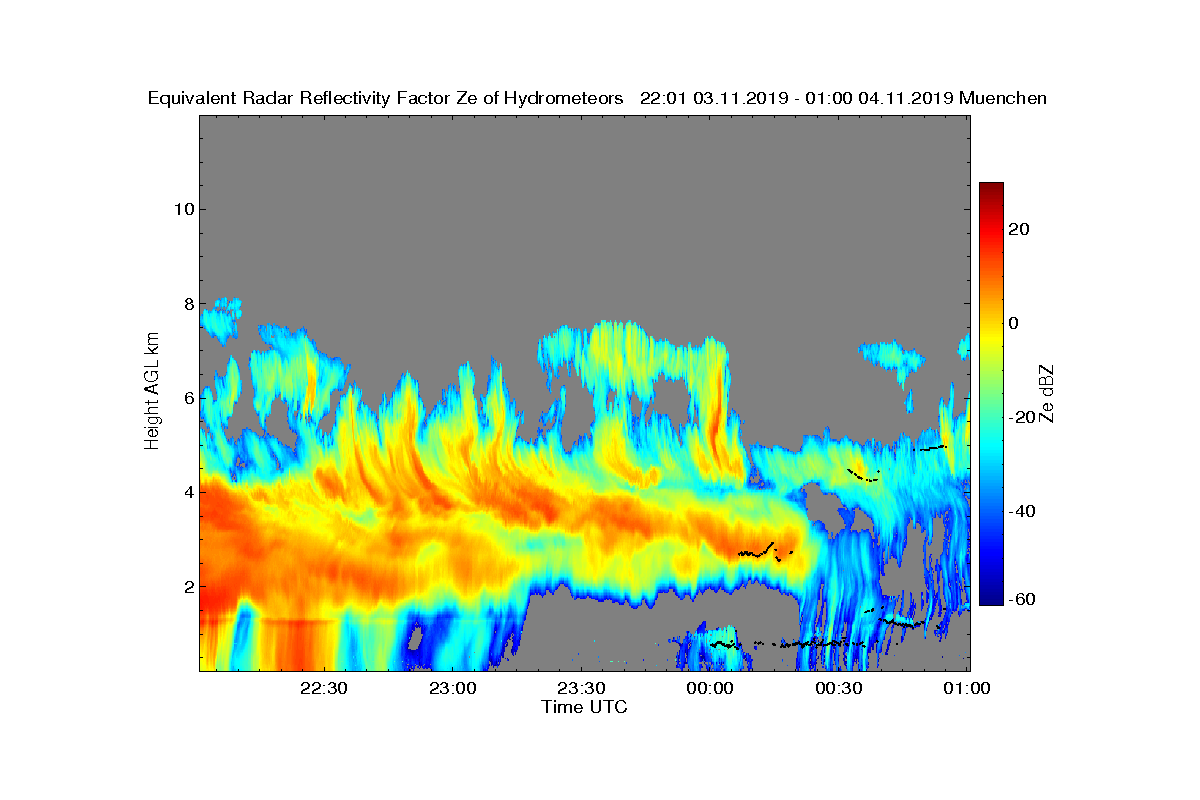Click the '23:30' time tick label
The width and height of the screenshot is (1200, 800).
point(581,689)
